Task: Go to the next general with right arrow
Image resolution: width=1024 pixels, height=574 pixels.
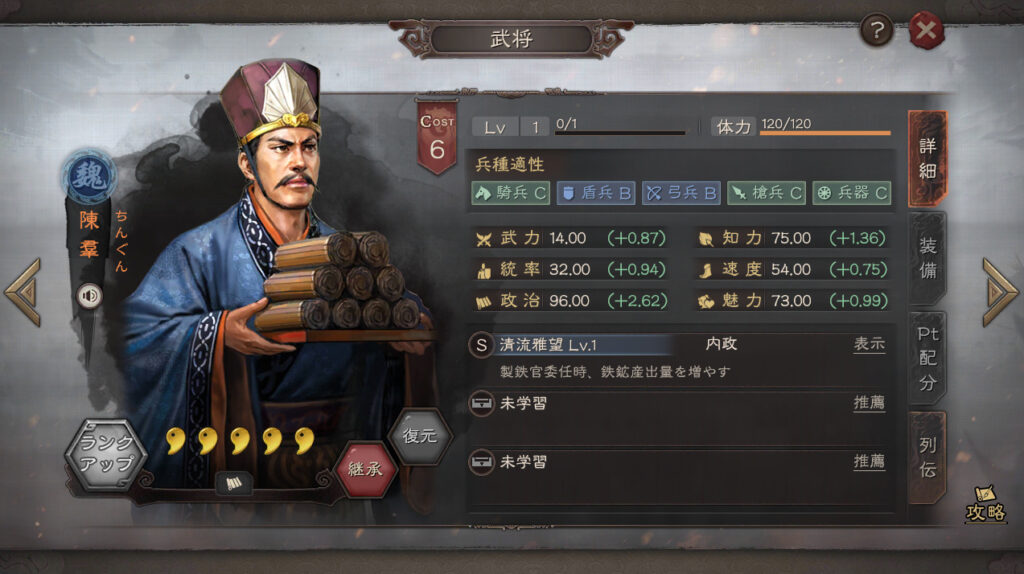Action: pos(1000,292)
